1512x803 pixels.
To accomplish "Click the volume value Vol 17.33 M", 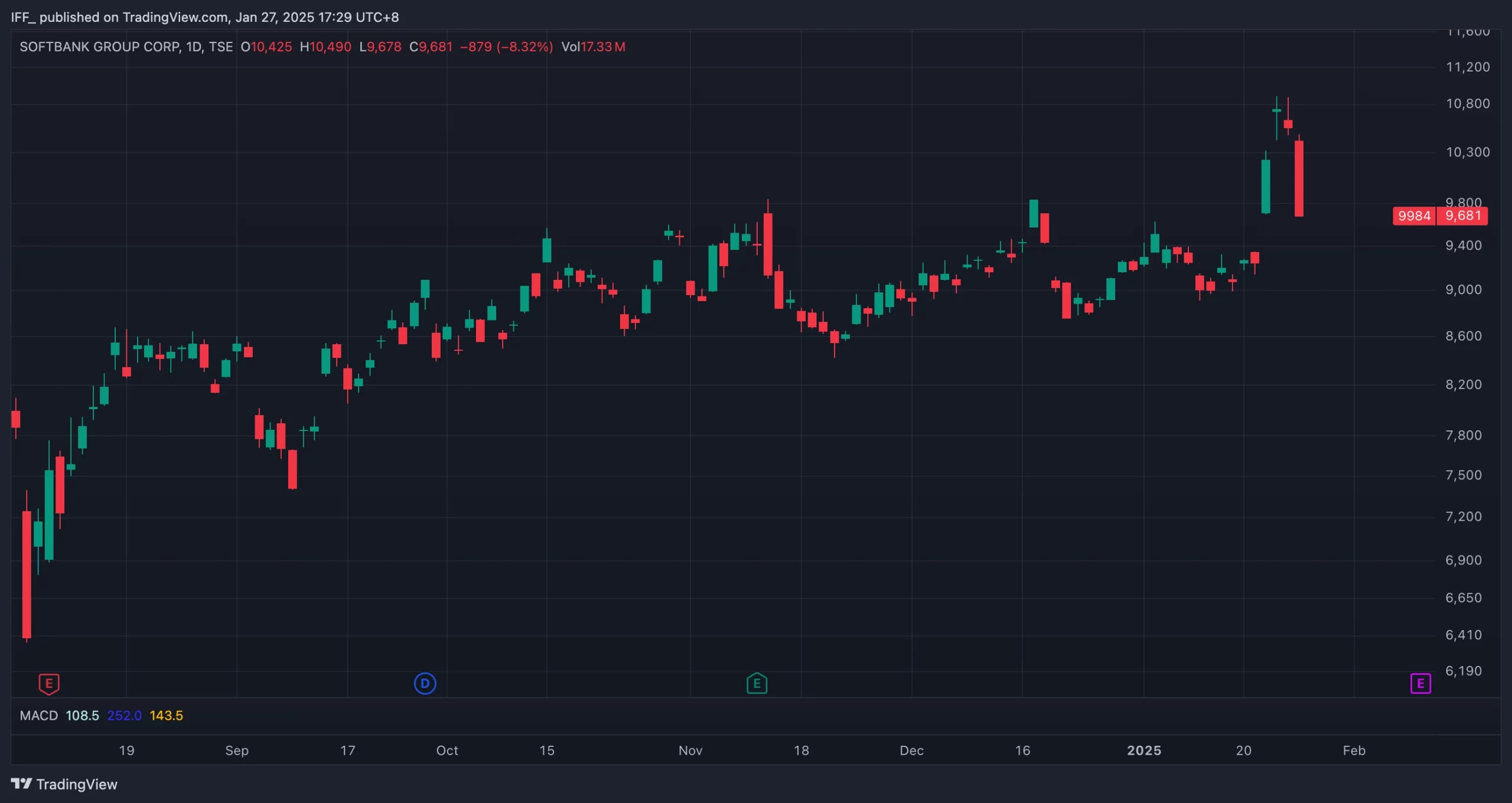I will coord(594,47).
